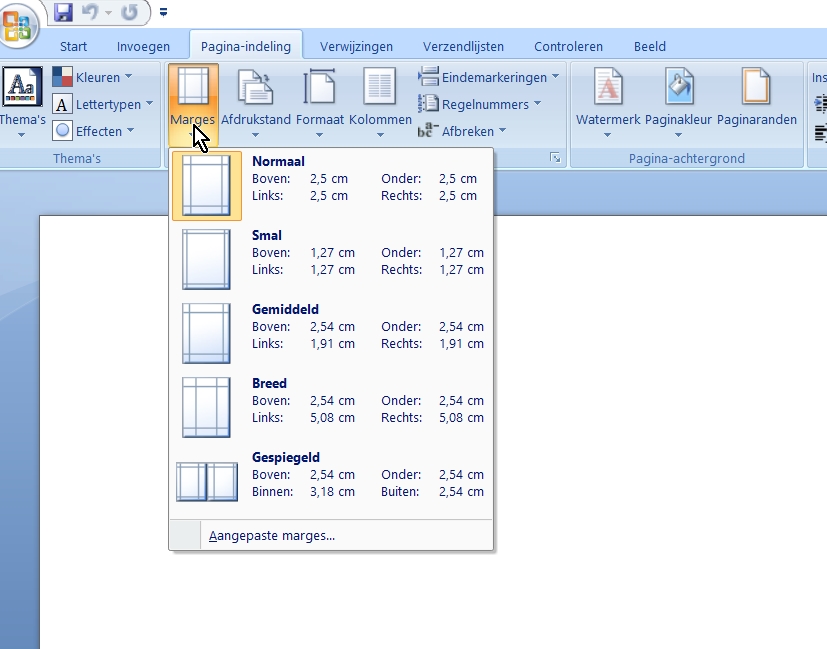The width and height of the screenshot is (827, 649).
Task: Open the page setup dialog launcher
Action: click(x=555, y=159)
